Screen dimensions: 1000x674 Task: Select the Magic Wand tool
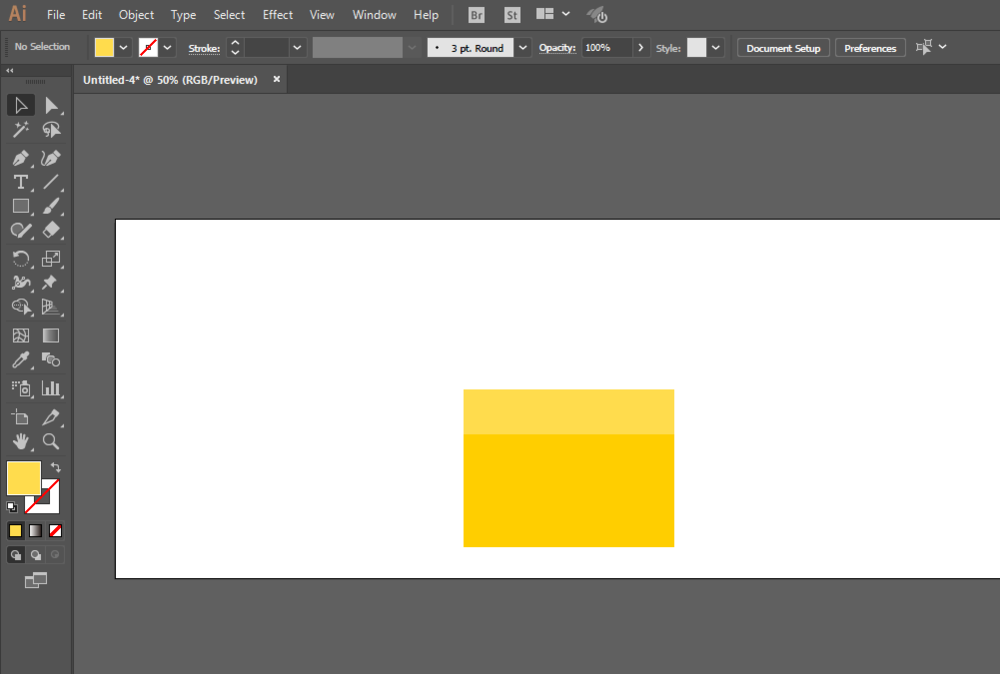20,131
